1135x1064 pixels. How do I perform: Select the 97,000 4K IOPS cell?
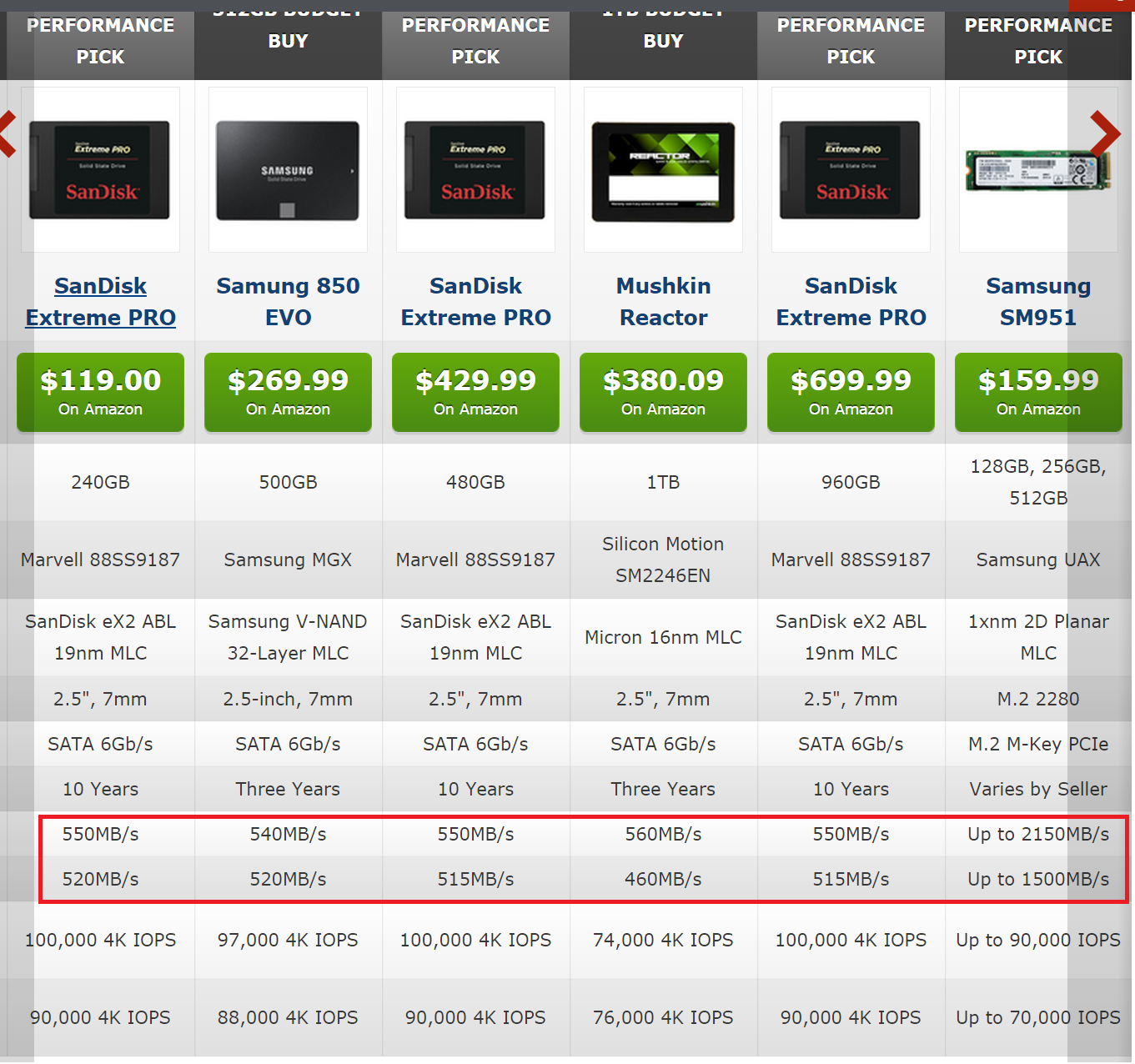point(288,940)
